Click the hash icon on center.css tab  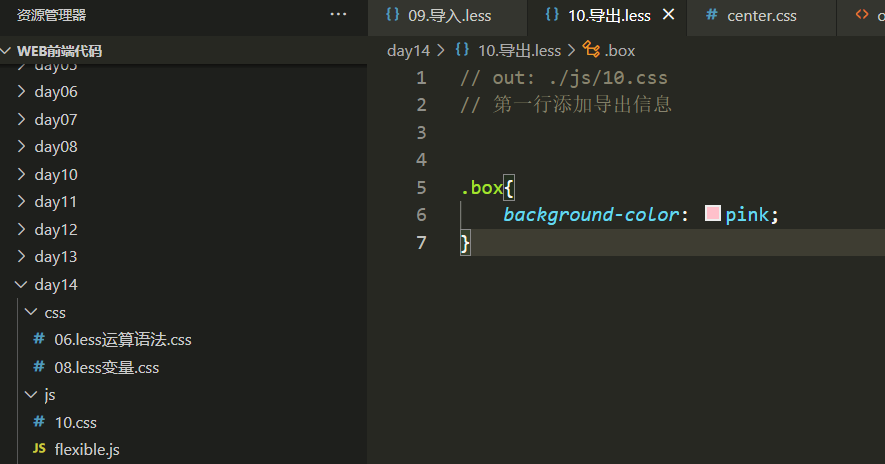tap(712, 15)
